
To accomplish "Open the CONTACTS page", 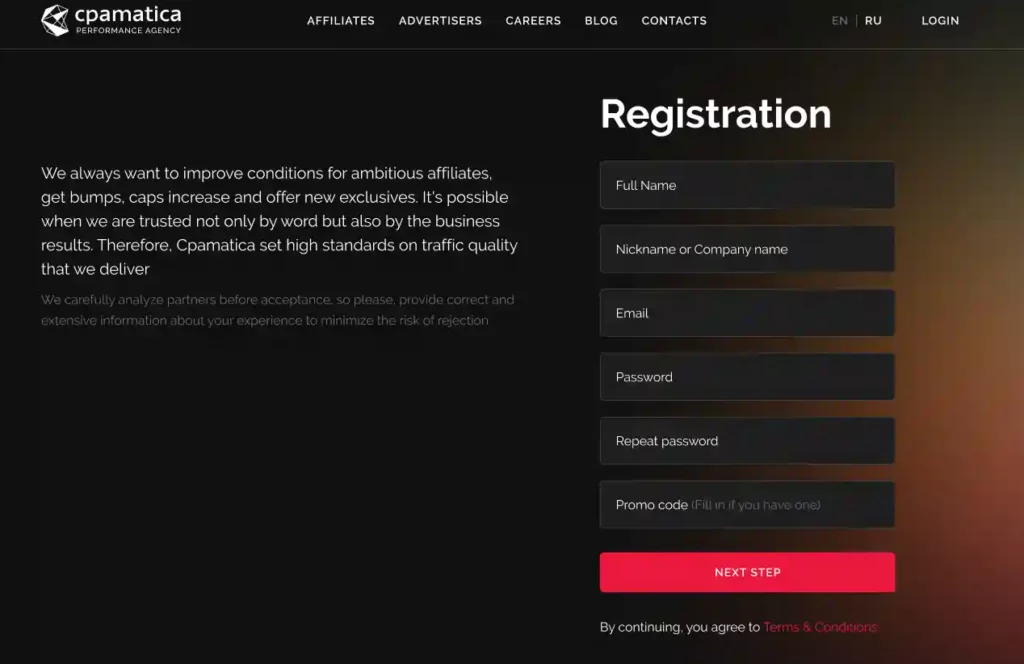I will tap(674, 20).
